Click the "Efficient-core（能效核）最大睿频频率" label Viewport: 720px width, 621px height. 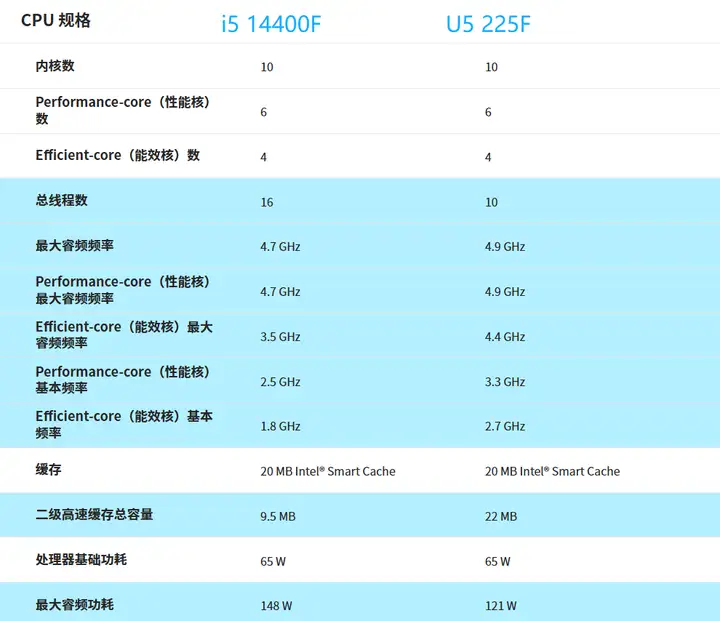pos(124,335)
